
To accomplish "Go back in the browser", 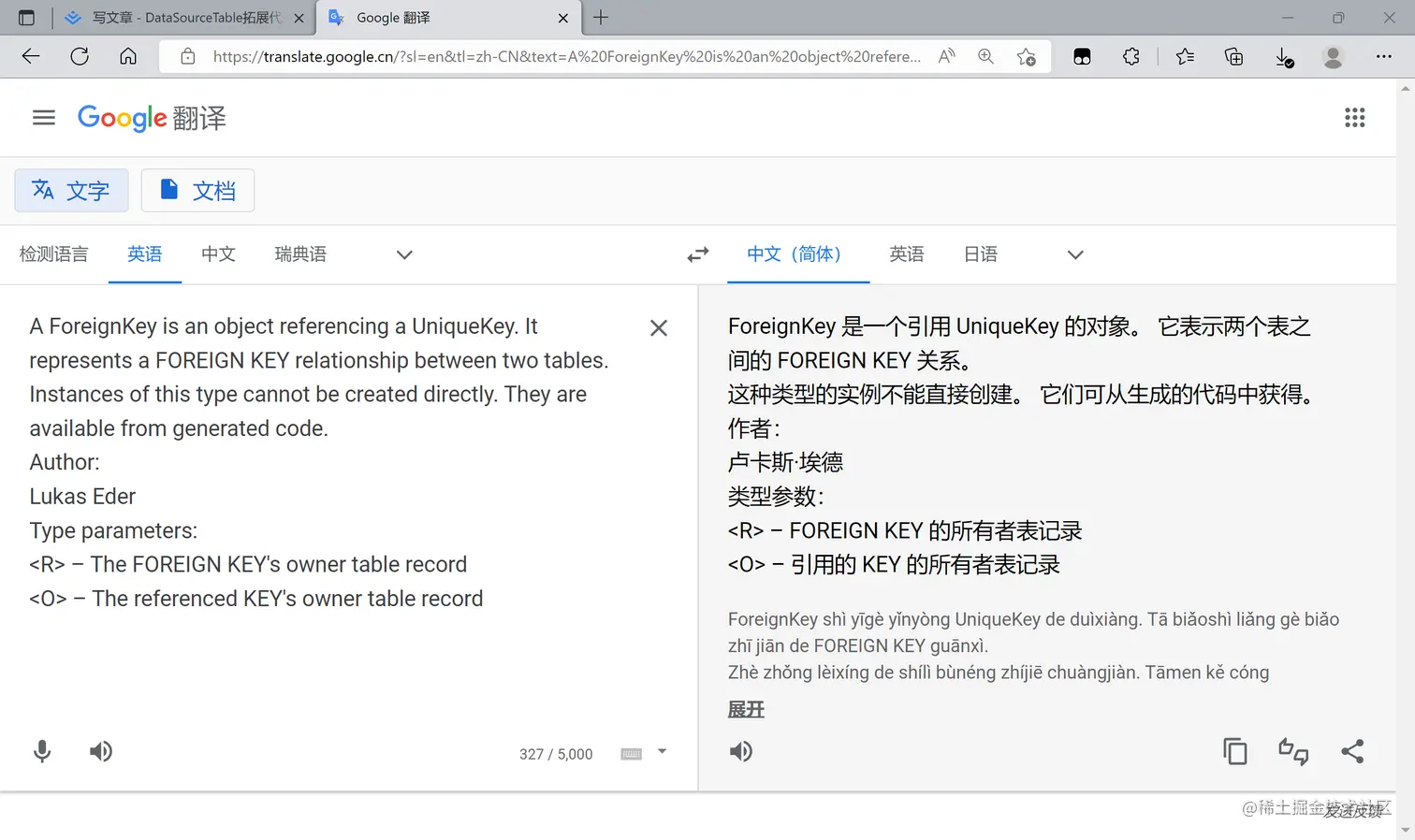I will pos(31,56).
